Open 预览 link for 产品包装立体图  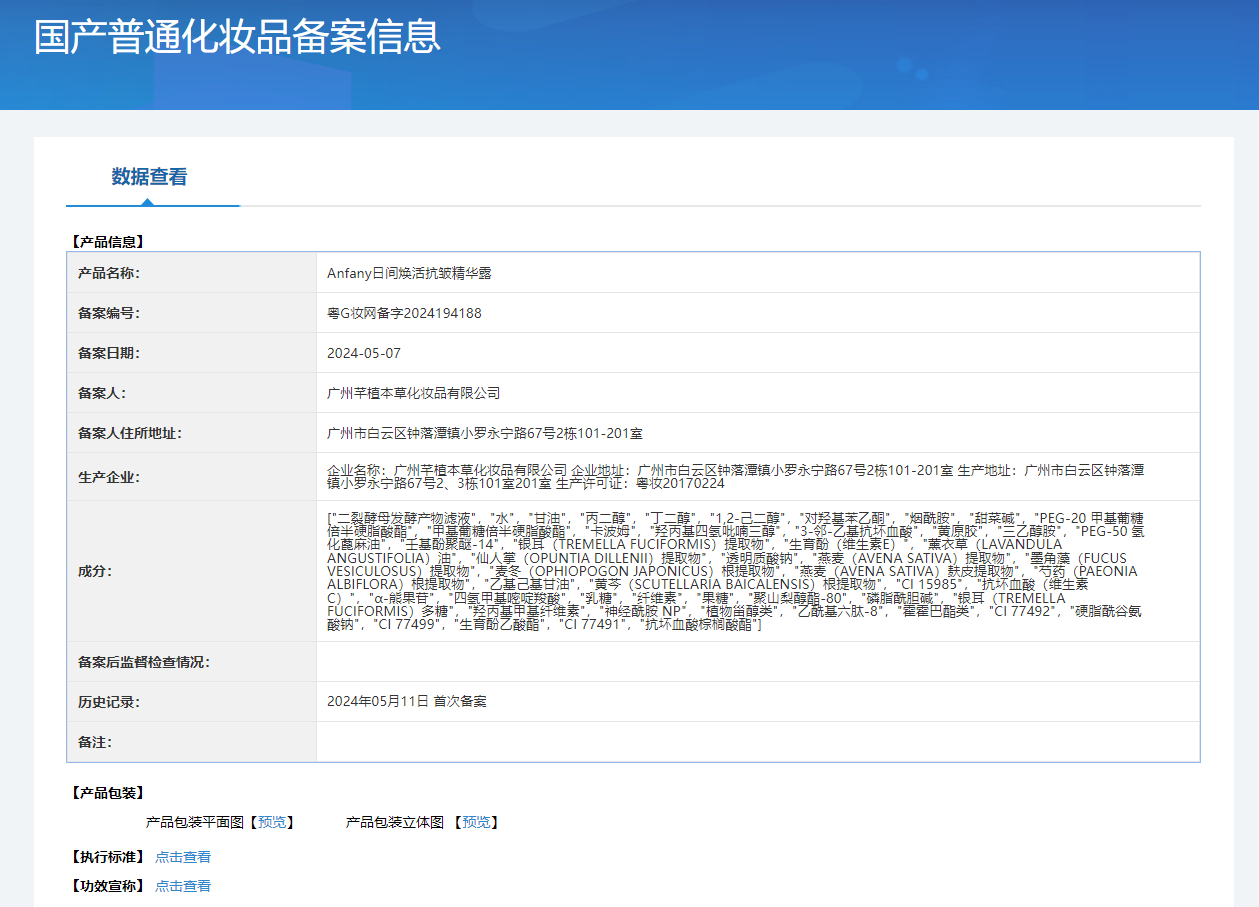476,822
